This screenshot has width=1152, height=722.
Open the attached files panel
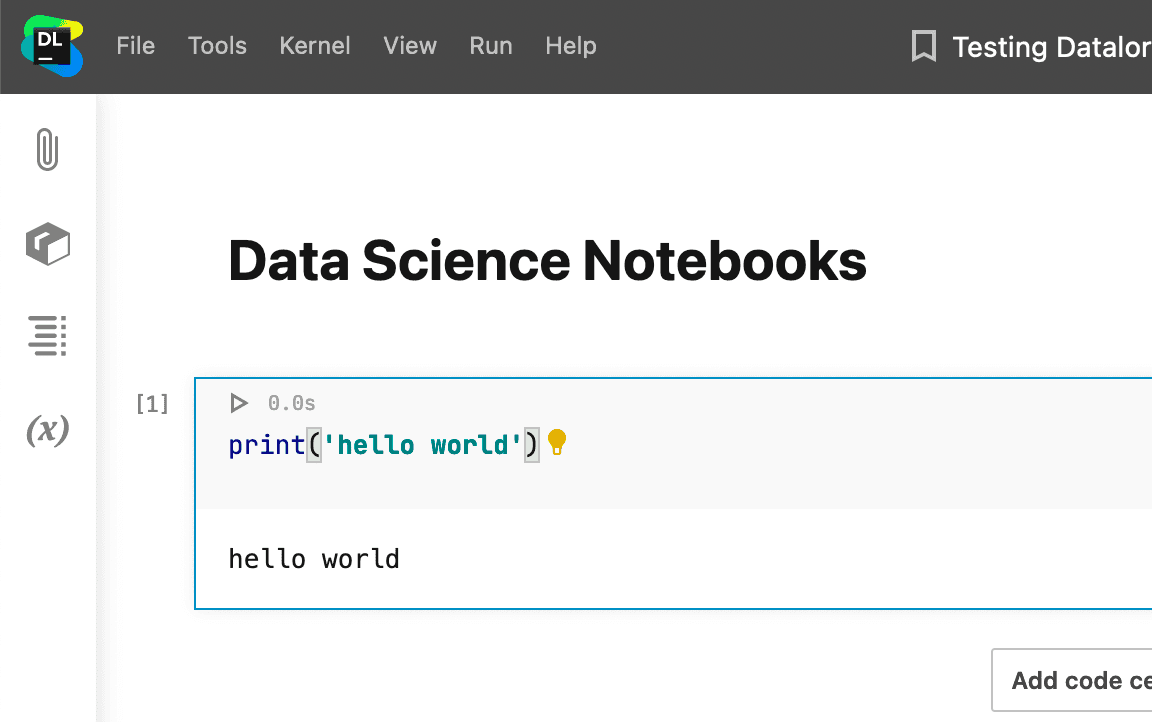pyautogui.click(x=46, y=150)
